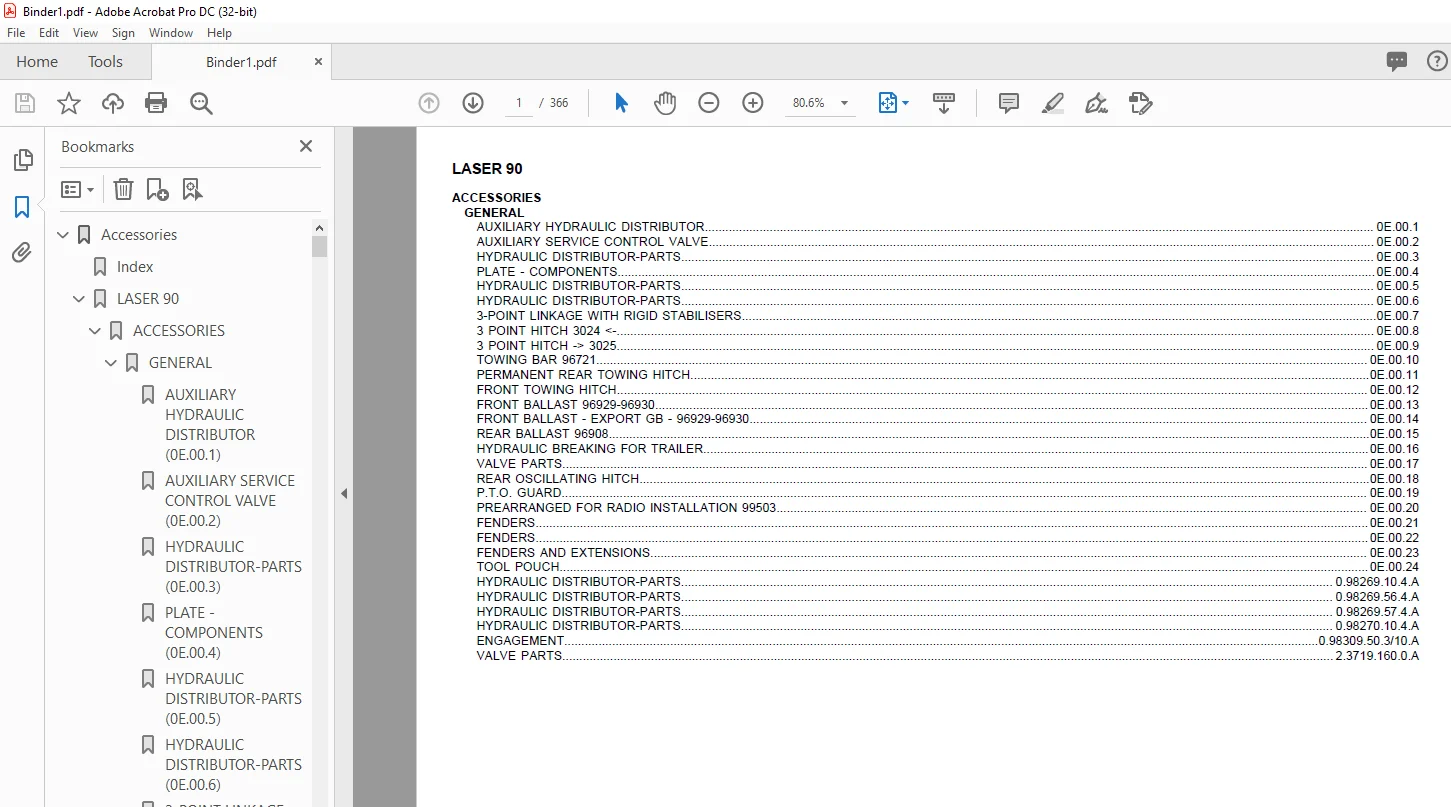The height and width of the screenshot is (807, 1451).
Task: Print the document using printer icon
Action: point(156,103)
